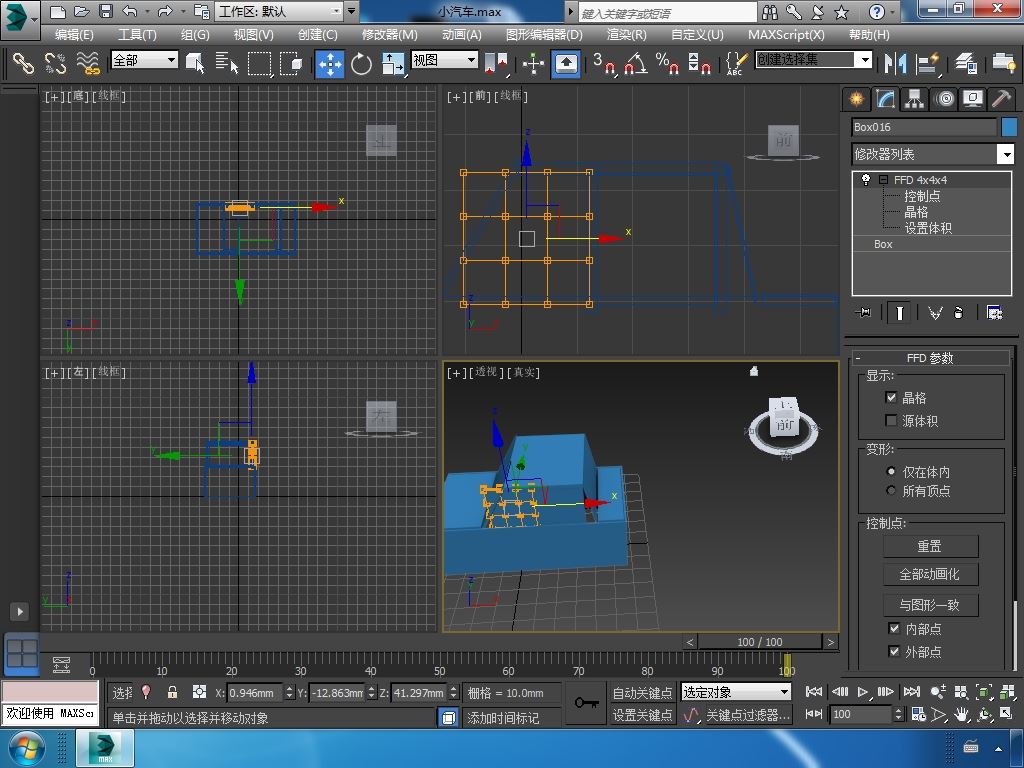Open Configure Modifier Sets icon
1024x768 pixels.
click(x=995, y=313)
